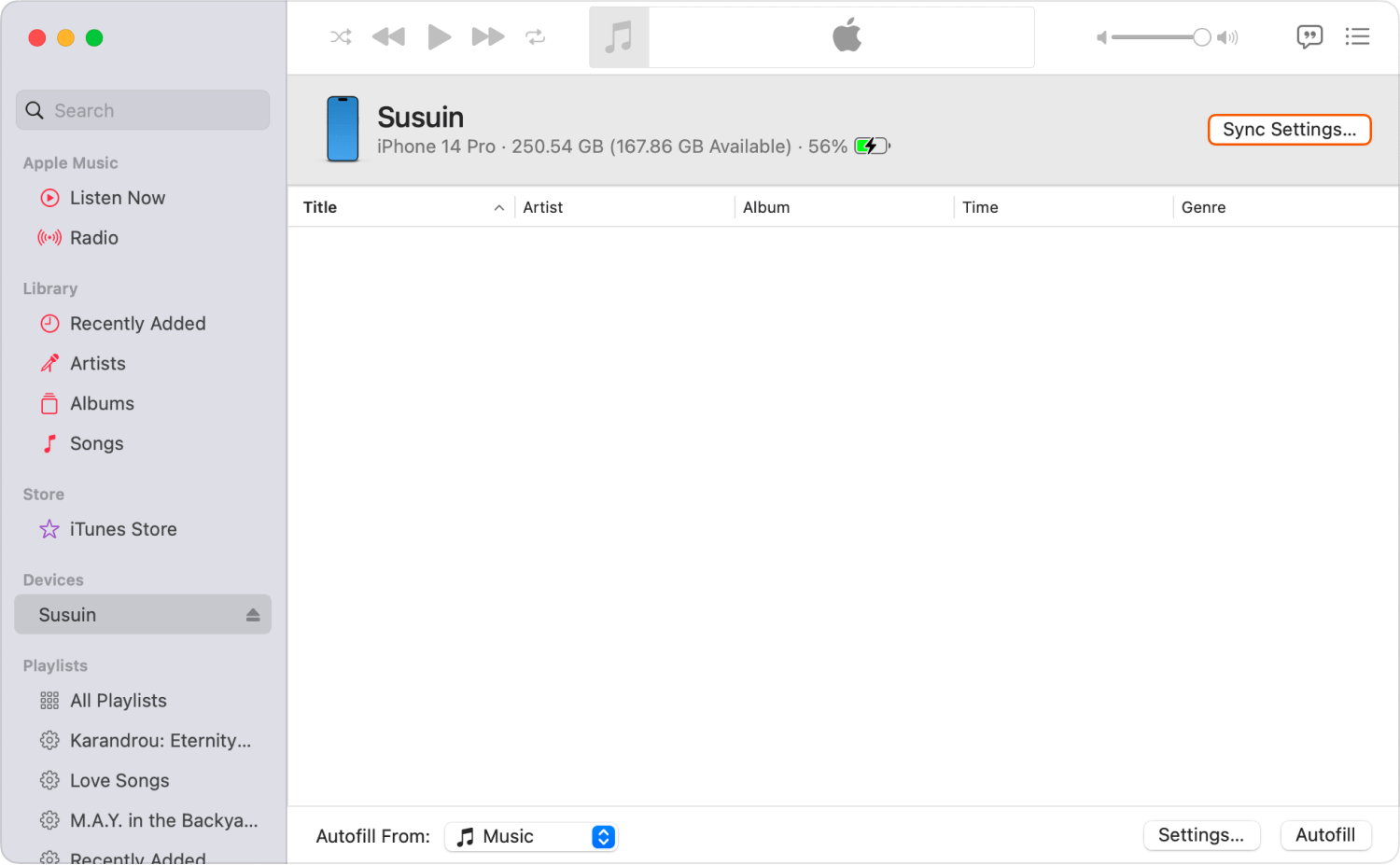
Task: Click the Apple logo in the display
Action: (847, 35)
